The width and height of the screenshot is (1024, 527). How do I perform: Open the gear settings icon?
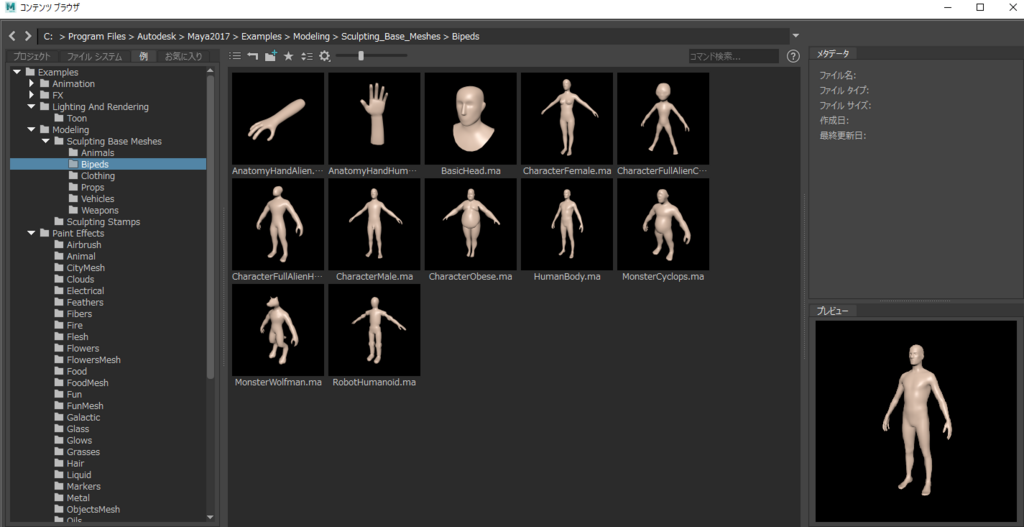[325, 56]
